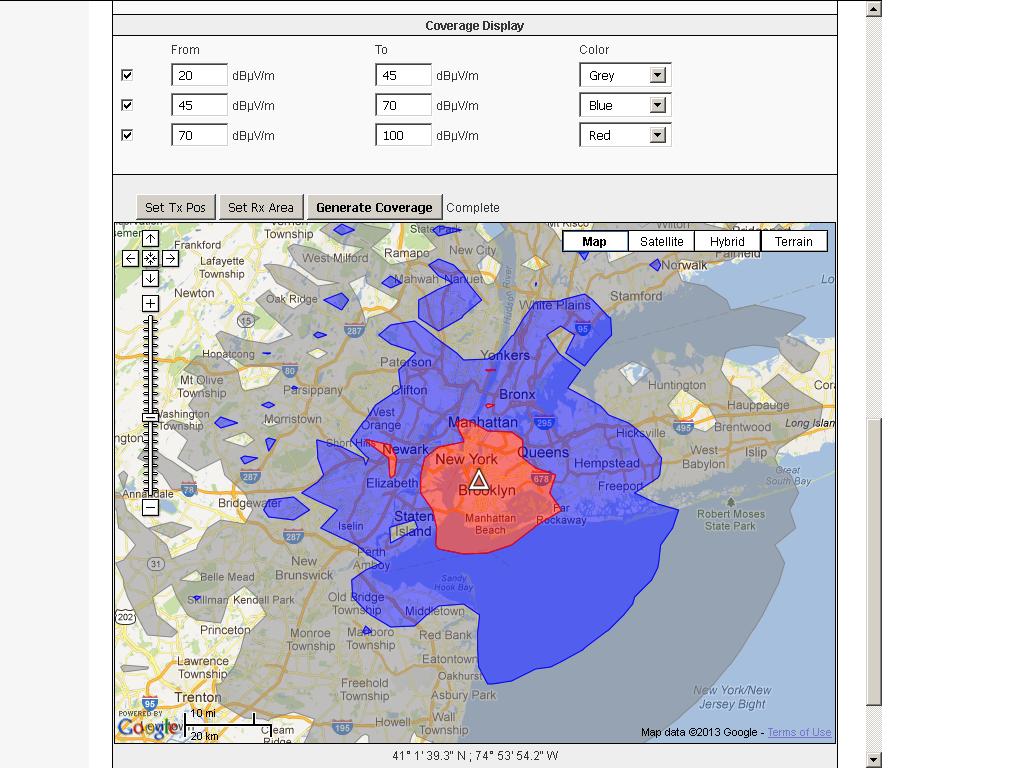Image resolution: width=1024 pixels, height=768 pixels.
Task: Click the Princeton label on the map
Action: [x=225, y=630]
